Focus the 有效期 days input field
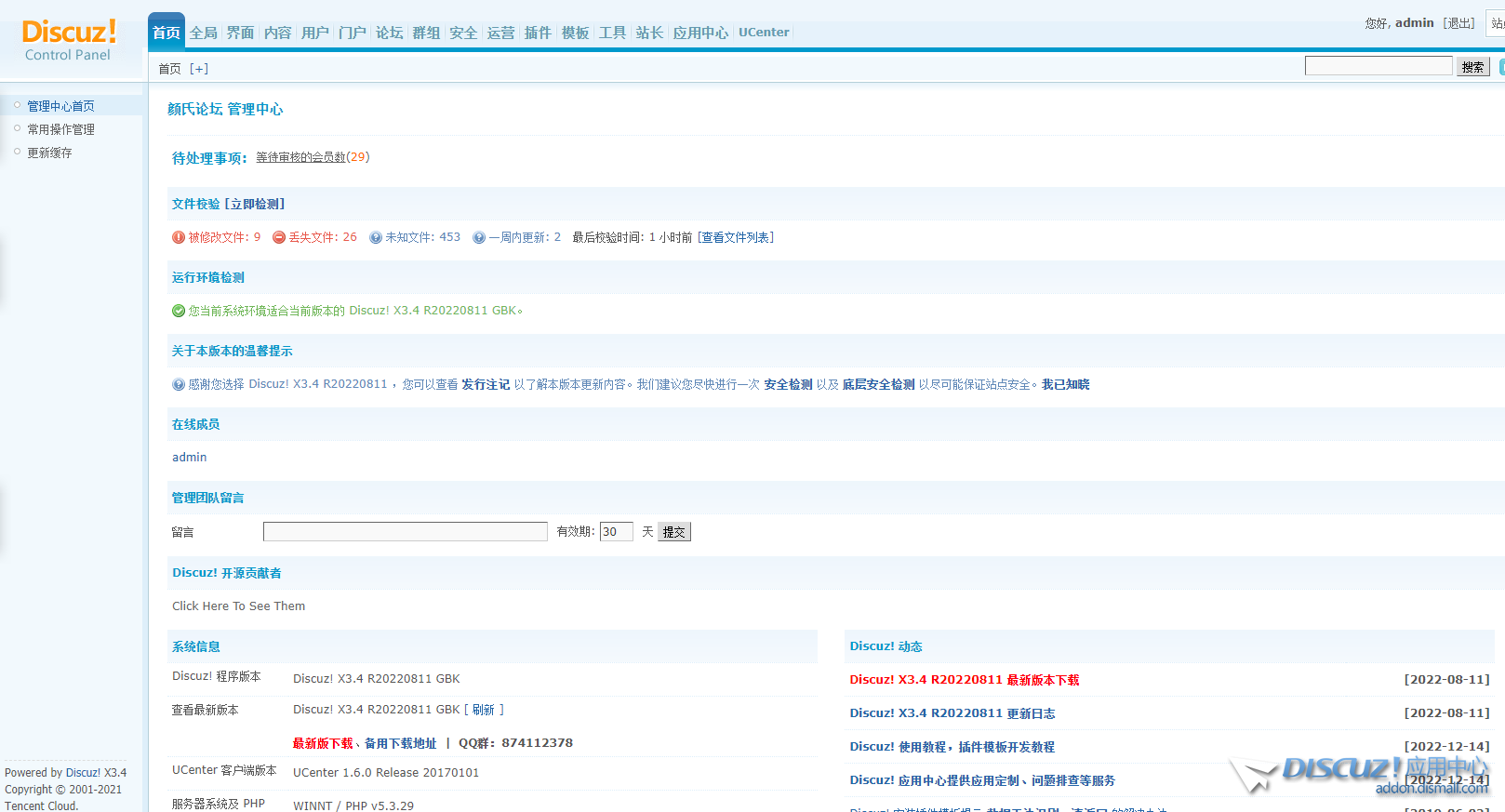Viewport: 1505px width, 812px height. pyautogui.click(x=617, y=531)
